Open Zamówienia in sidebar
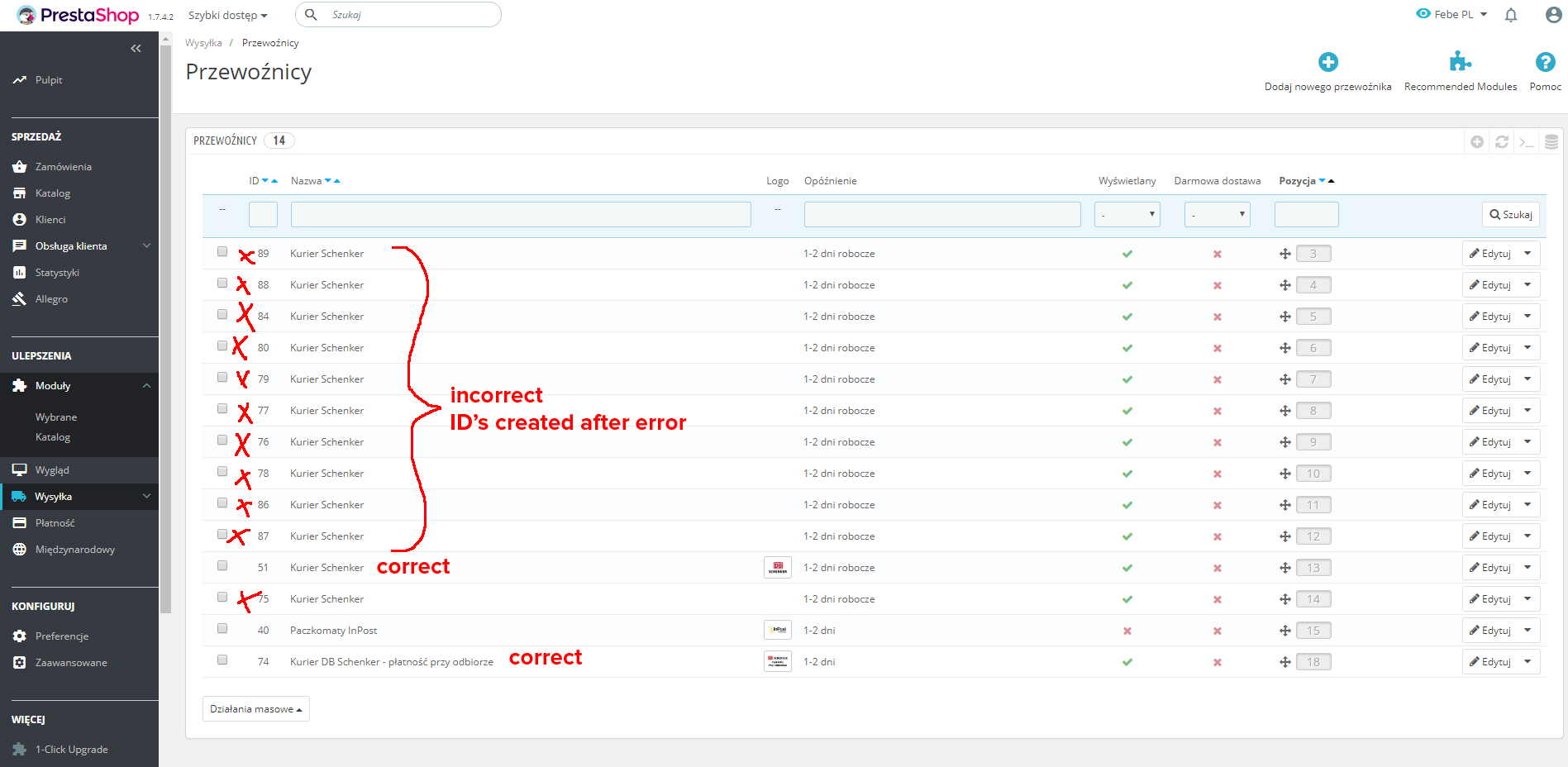The height and width of the screenshot is (767, 1568). click(63, 167)
